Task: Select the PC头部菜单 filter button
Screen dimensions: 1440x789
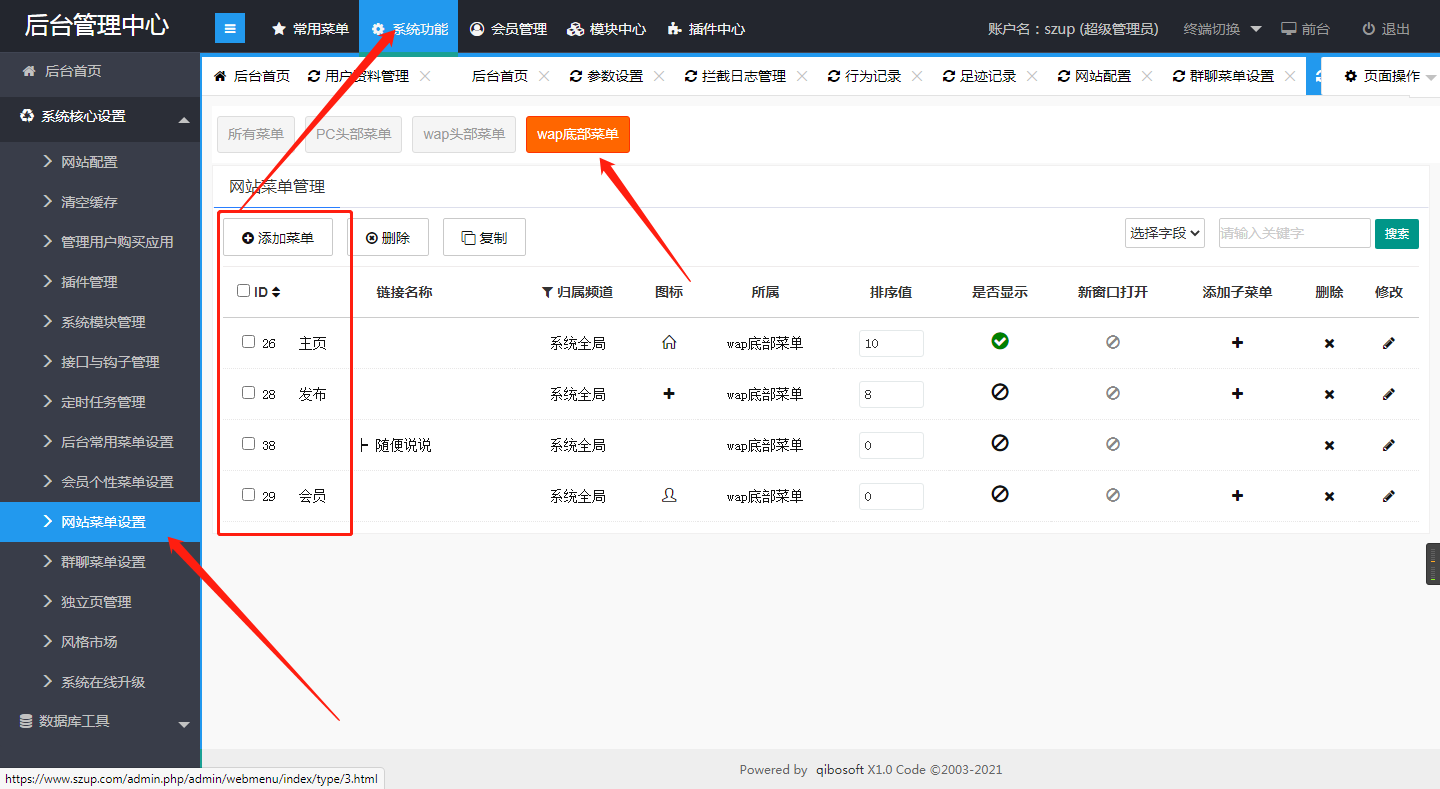Action: [x=354, y=134]
